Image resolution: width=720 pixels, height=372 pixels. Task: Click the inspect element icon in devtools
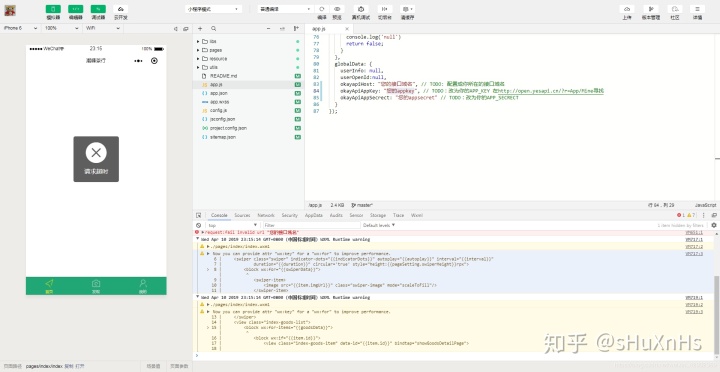click(198, 215)
